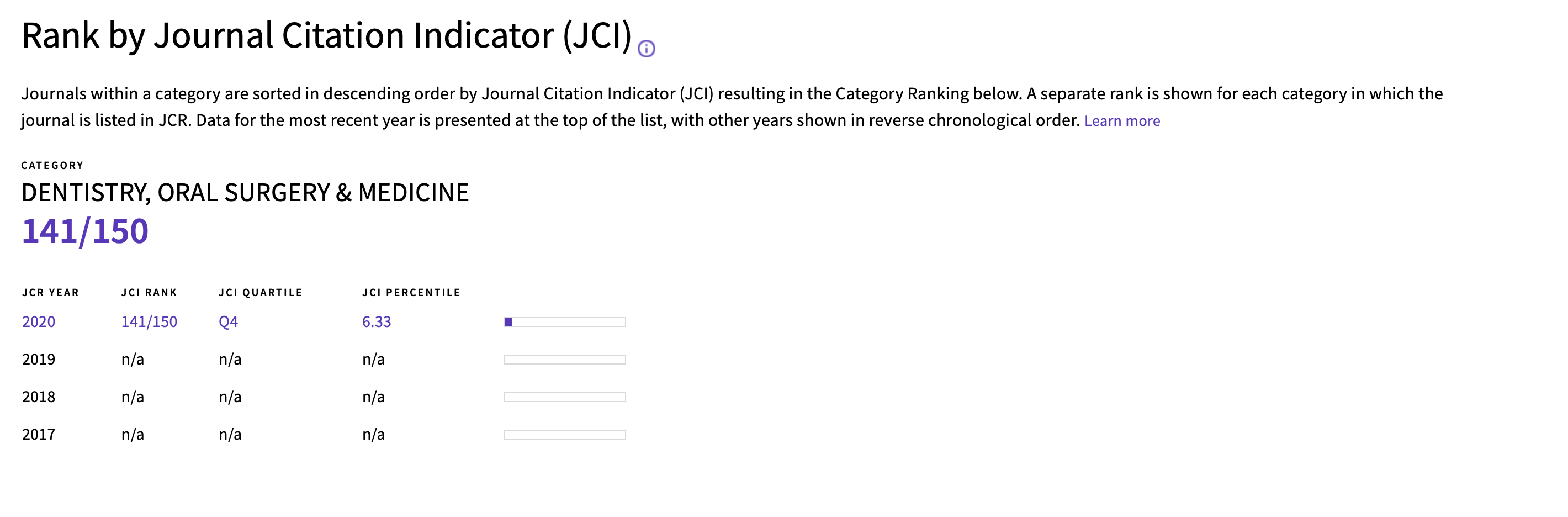Follow the Learn more link
Image resolution: width=1568 pixels, height=517 pixels.
[1122, 120]
